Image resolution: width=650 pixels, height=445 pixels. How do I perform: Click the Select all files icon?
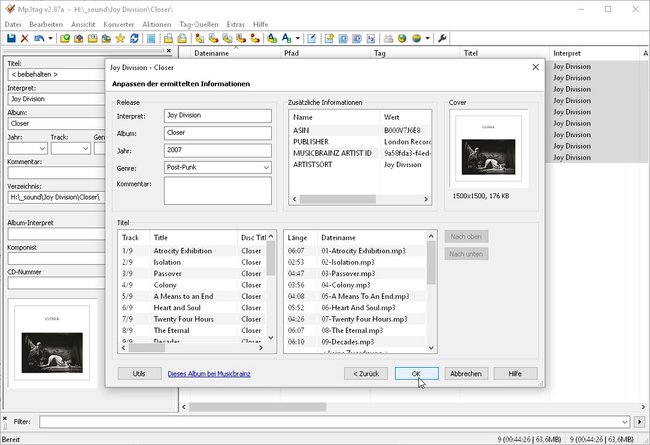(x=151, y=39)
